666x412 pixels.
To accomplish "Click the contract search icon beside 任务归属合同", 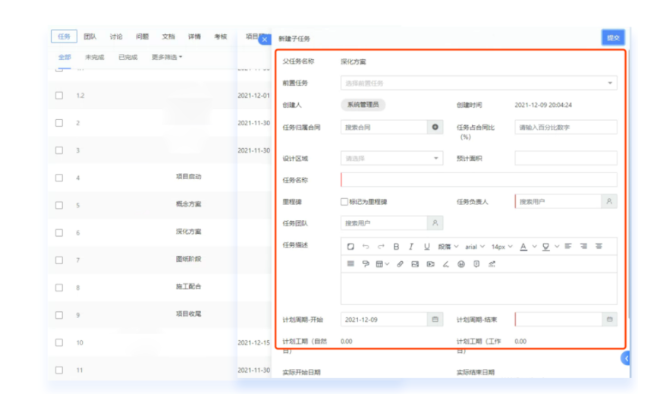I will tap(434, 127).
